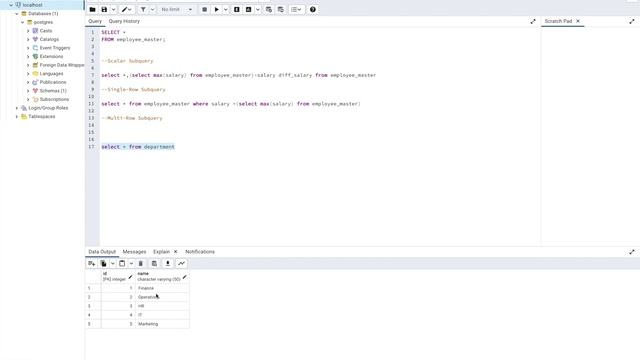
Task: Open copy options dropdown arrow
Action: (113, 264)
